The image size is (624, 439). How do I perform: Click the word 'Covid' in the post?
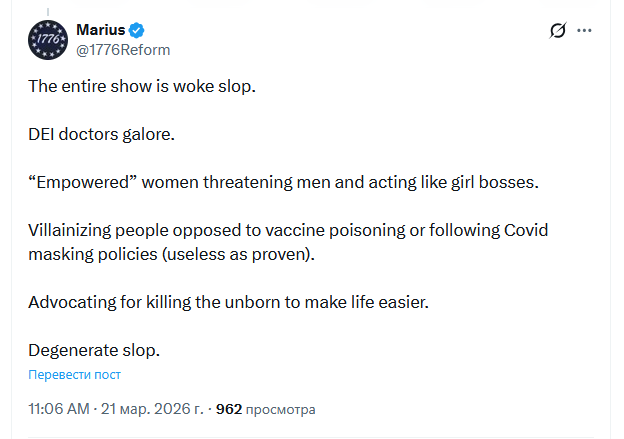[524, 230]
